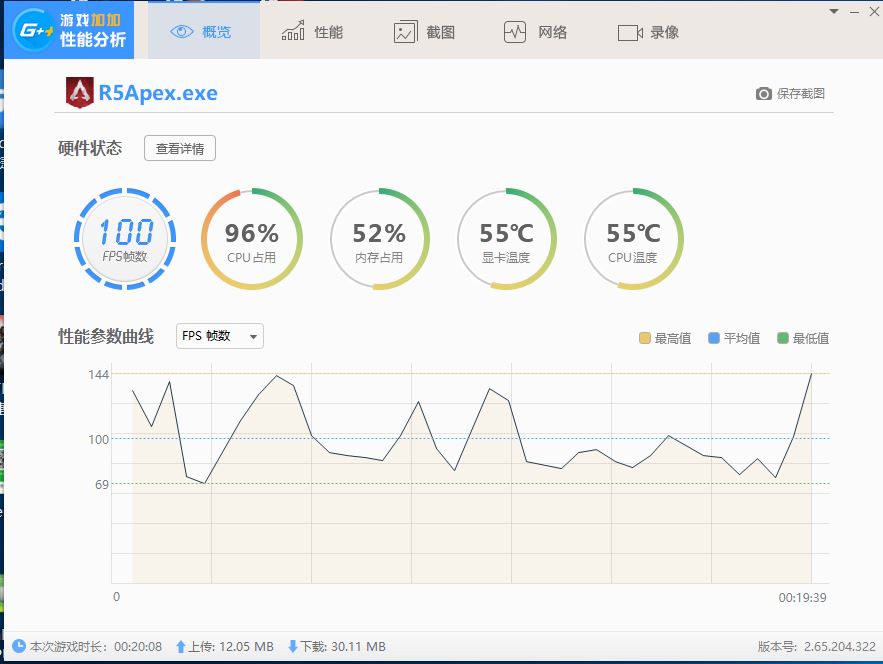Click the 录像 recording icon

click(630, 31)
